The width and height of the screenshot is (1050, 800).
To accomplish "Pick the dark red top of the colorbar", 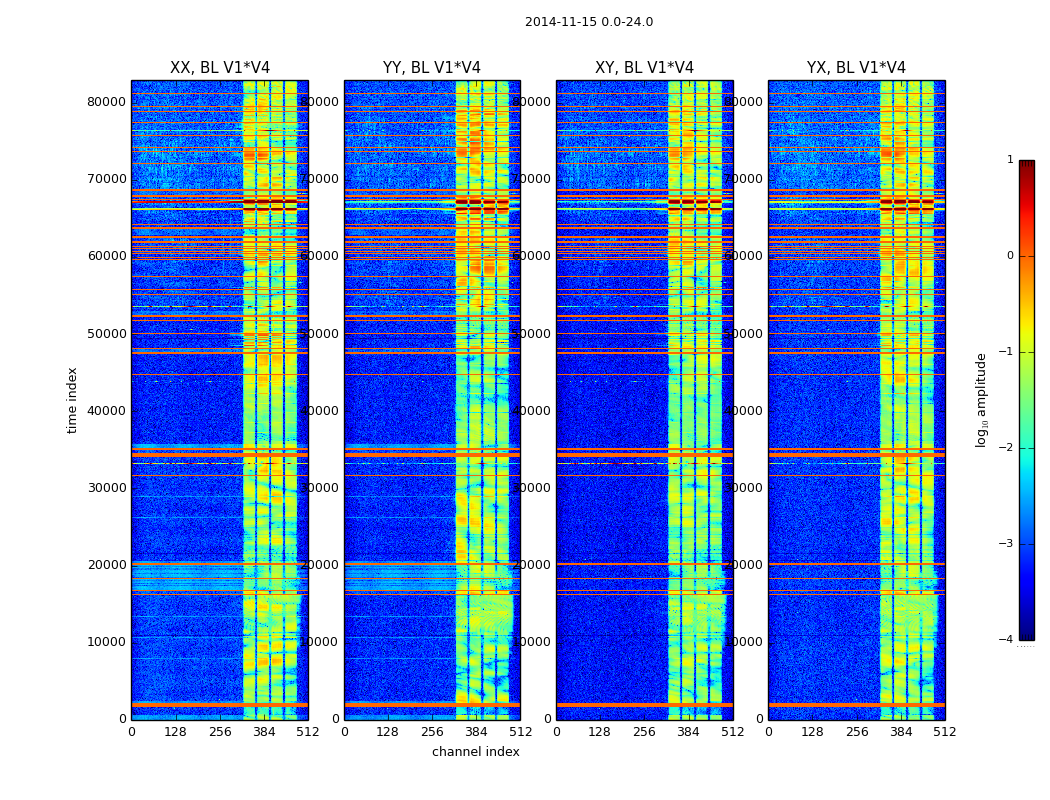I will (1026, 165).
